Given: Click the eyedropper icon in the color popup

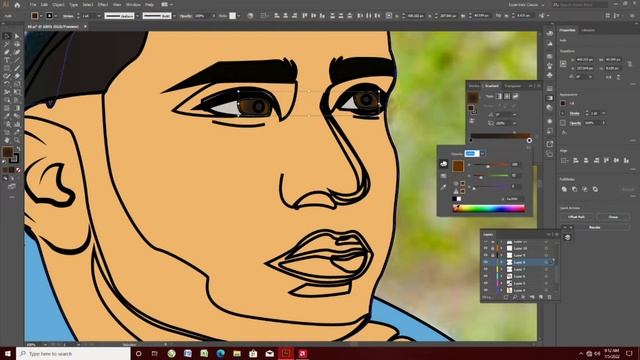Looking at the screenshot, I should point(444,187).
